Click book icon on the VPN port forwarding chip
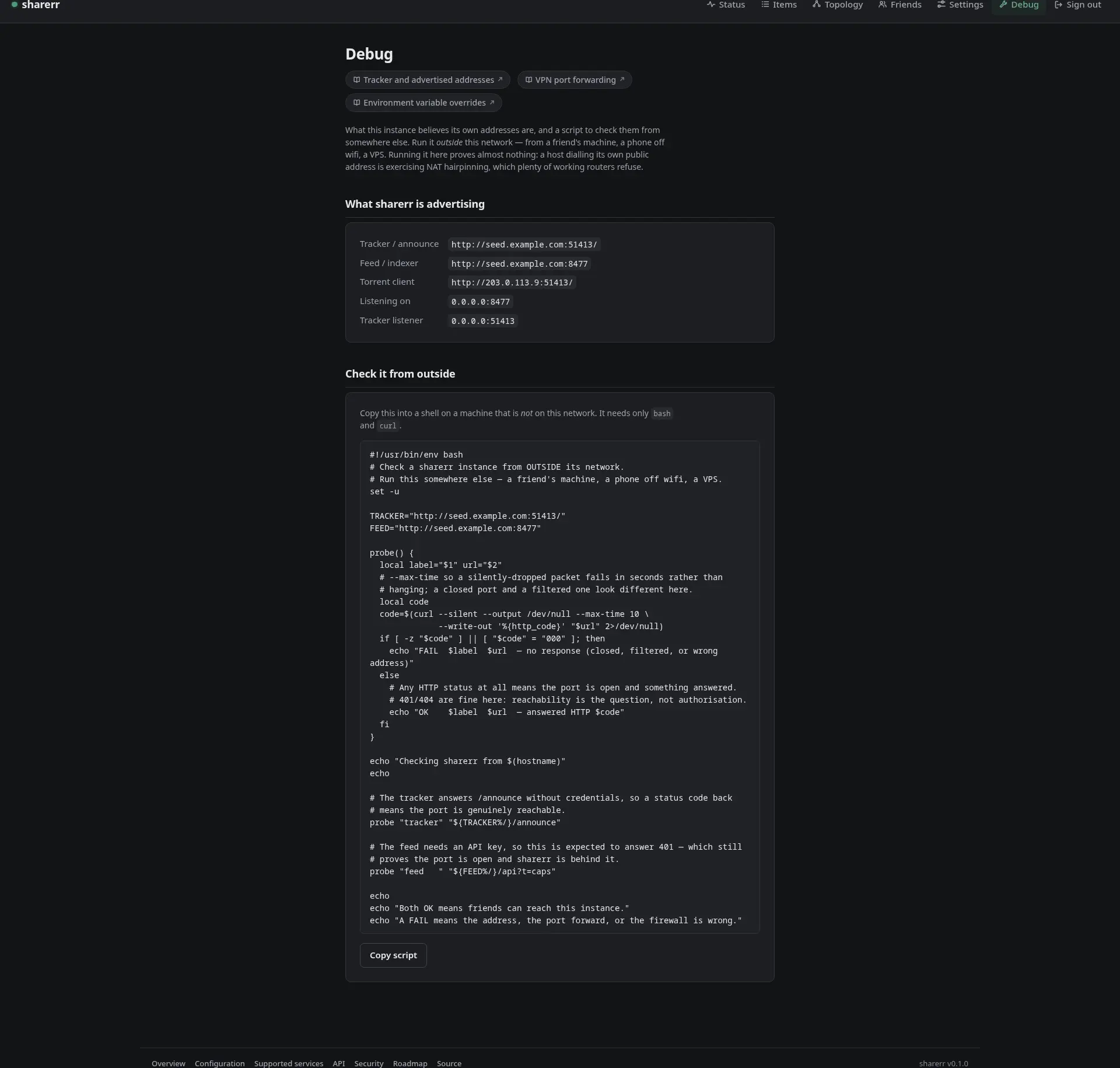This screenshot has height=1068, width=1120. pos(528,80)
